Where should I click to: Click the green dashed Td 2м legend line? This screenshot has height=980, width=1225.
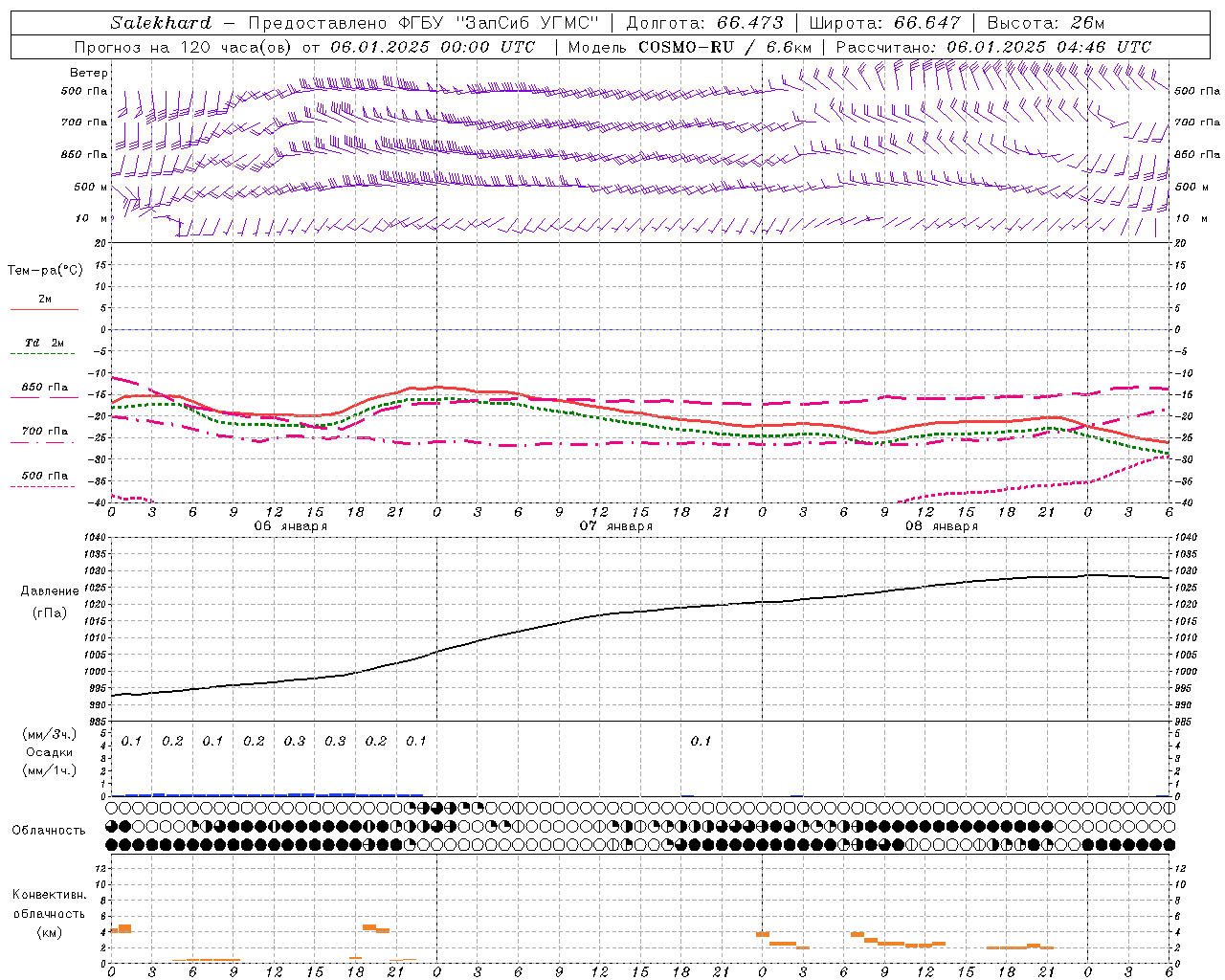(44, 354)
